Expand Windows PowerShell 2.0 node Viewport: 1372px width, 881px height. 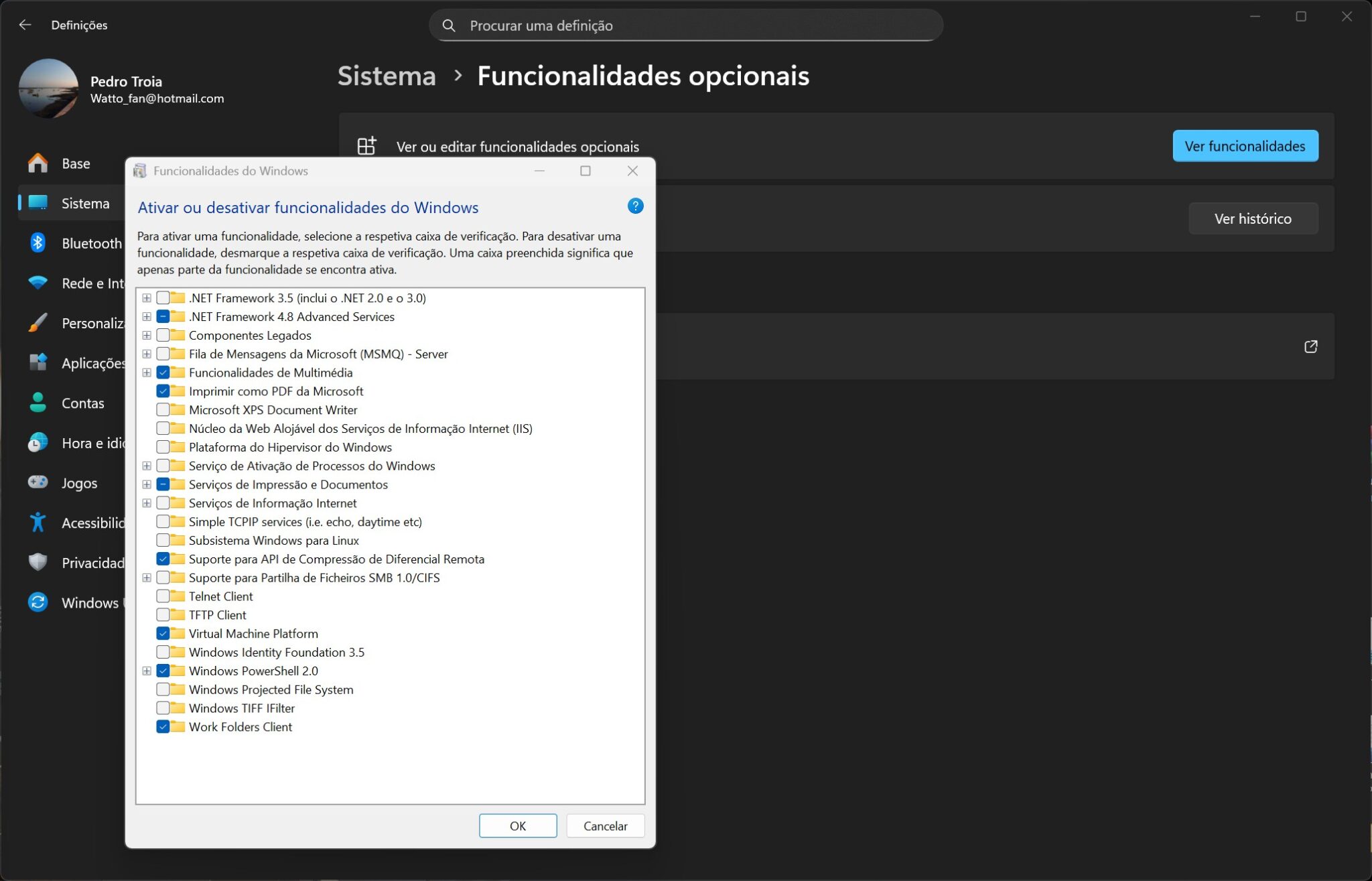coord(147,671)
